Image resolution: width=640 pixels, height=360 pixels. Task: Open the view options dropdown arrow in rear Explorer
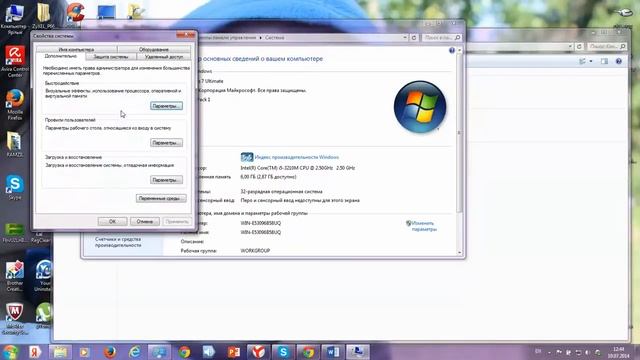pos(591,61)
